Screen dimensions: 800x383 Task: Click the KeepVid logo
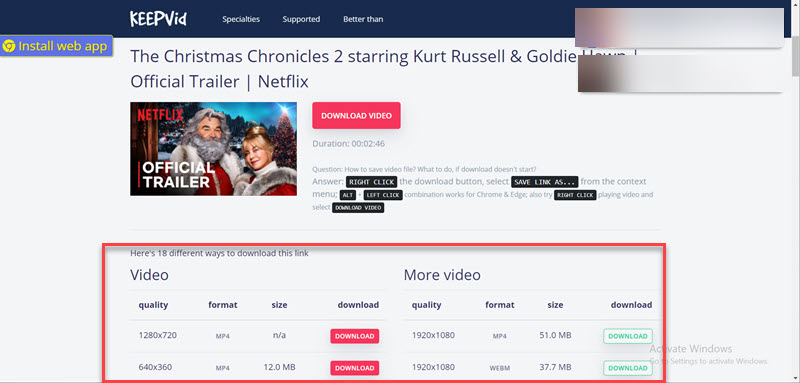point(158,19)
